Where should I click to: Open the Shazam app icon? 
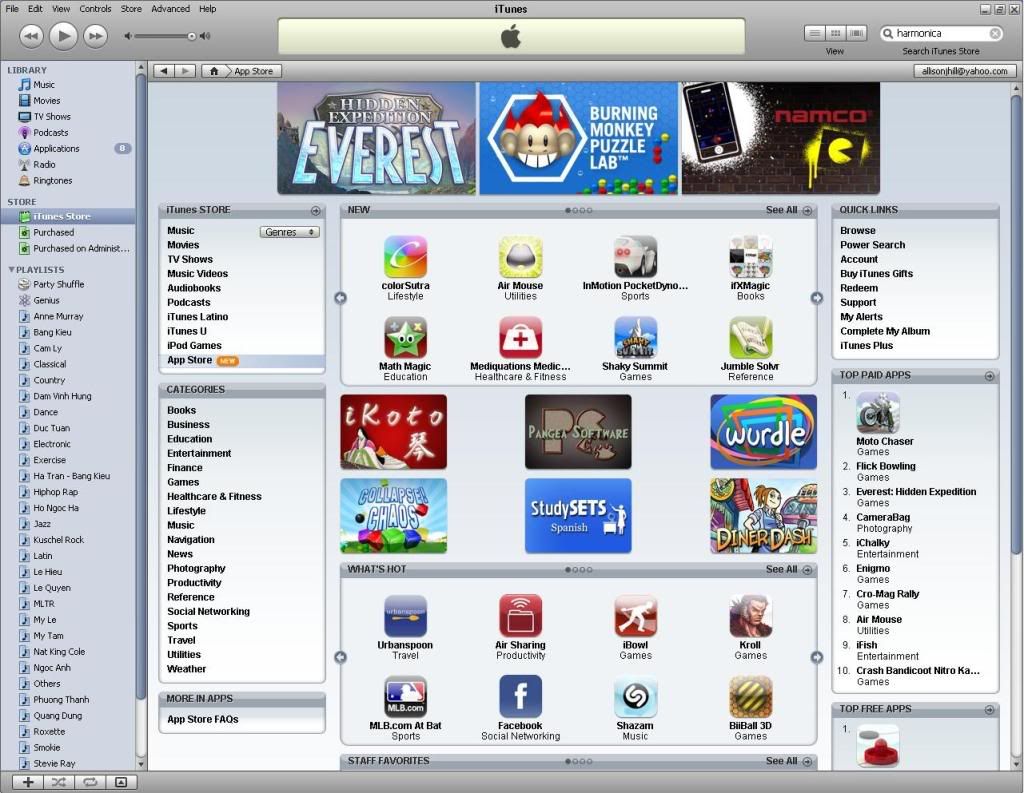(635, 696)
